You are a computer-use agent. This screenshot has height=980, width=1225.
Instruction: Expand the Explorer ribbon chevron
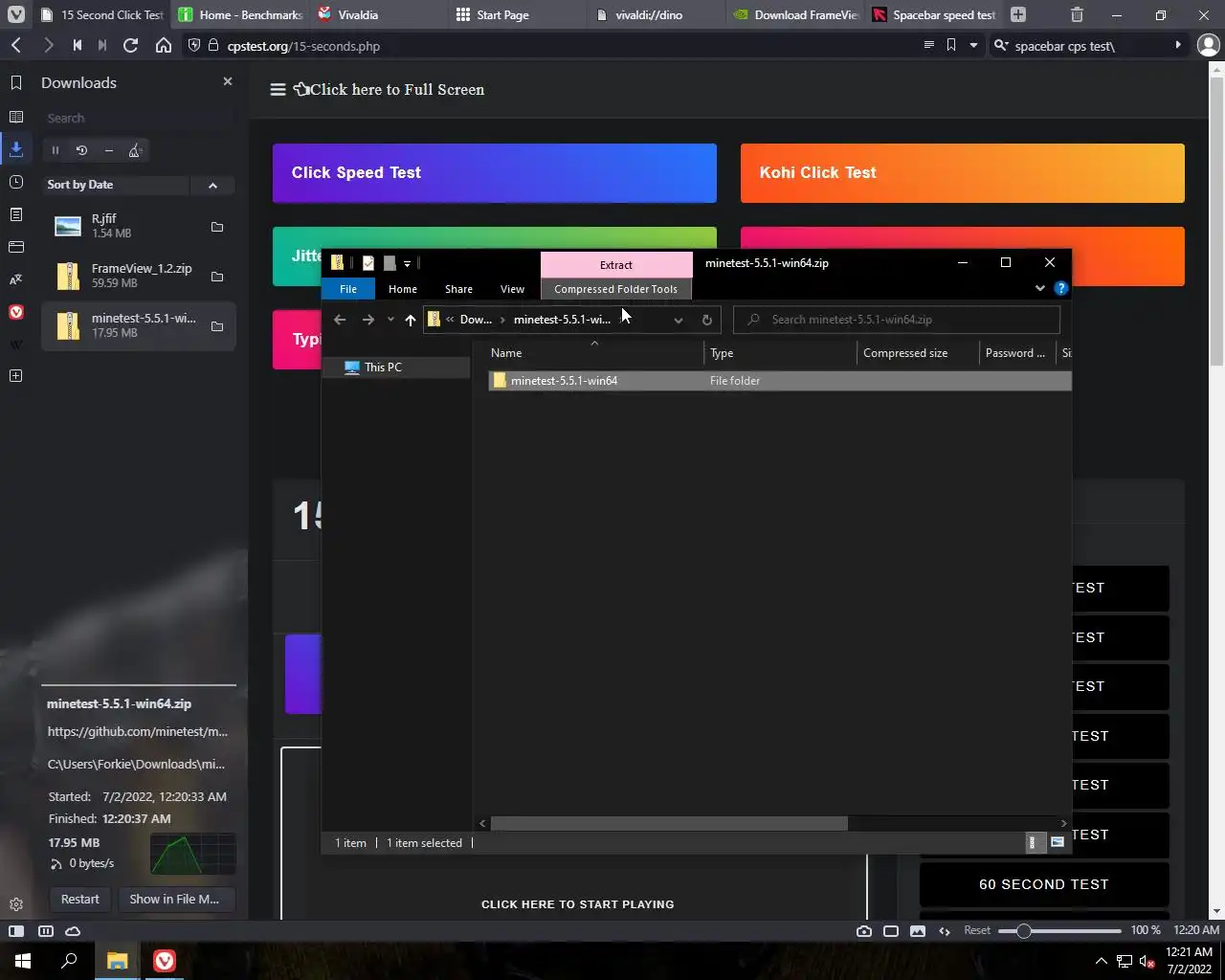tap(1039, 288)
